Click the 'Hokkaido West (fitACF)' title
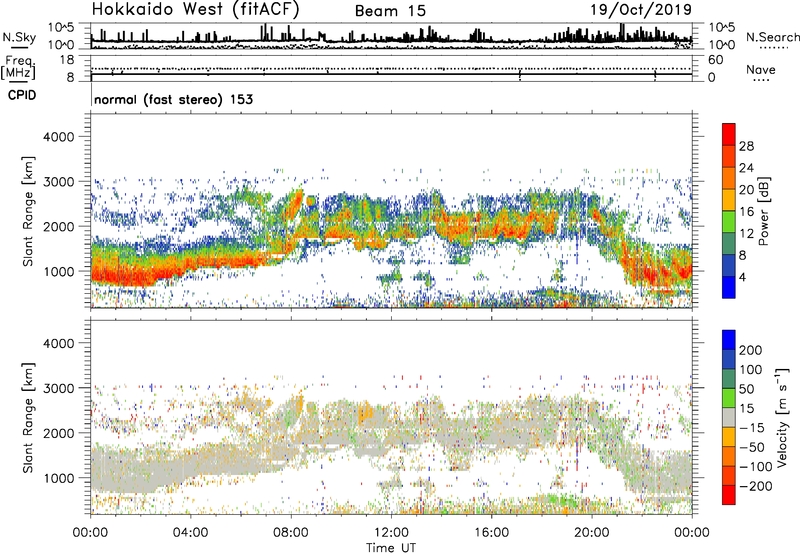The image size is (800, 554). pyautogui.click(x=195, y=9)
